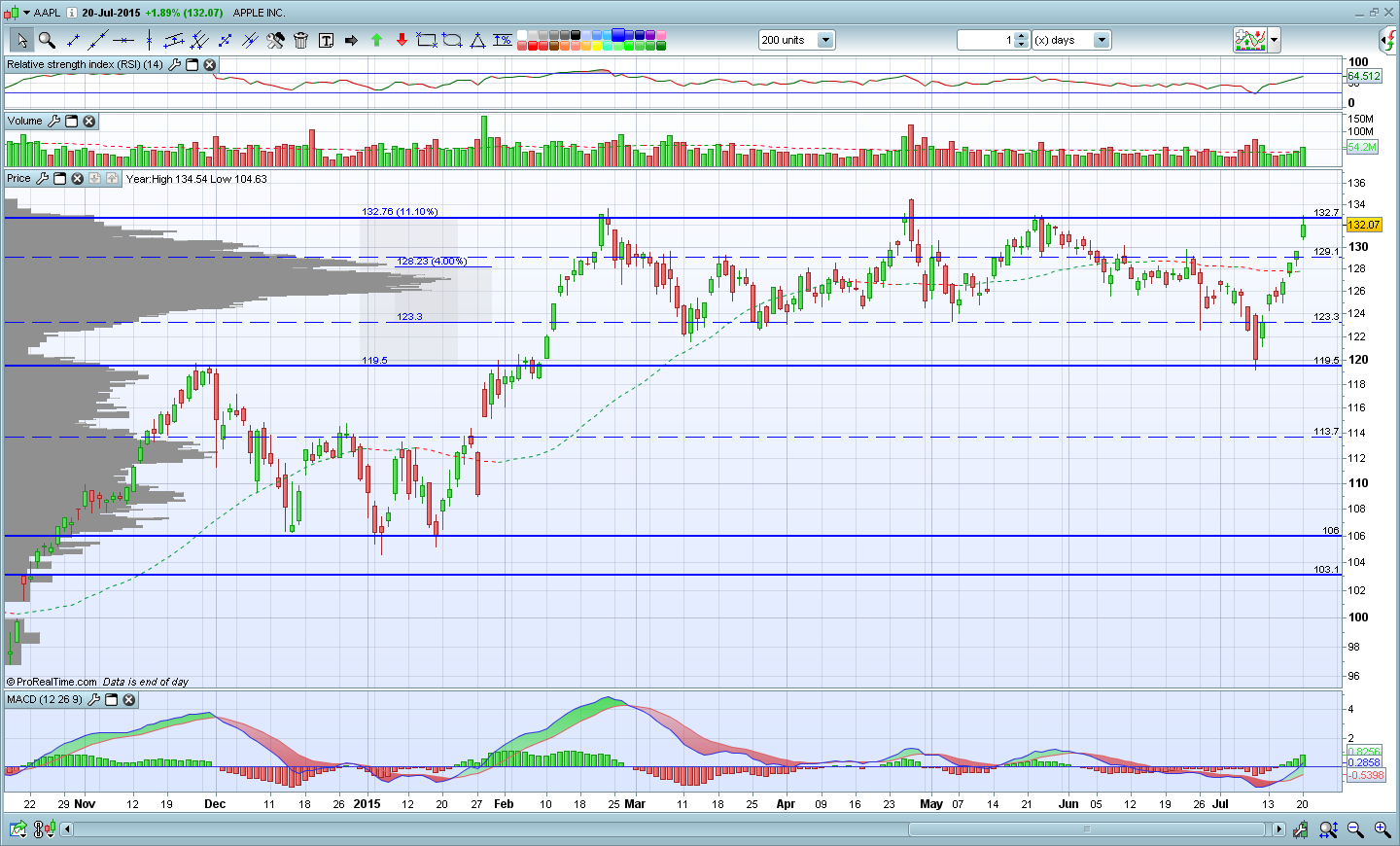This screenshot has height=846, width=1400.
Task: Pick the hammer and wrench settings tool
Action: point(275,40)
